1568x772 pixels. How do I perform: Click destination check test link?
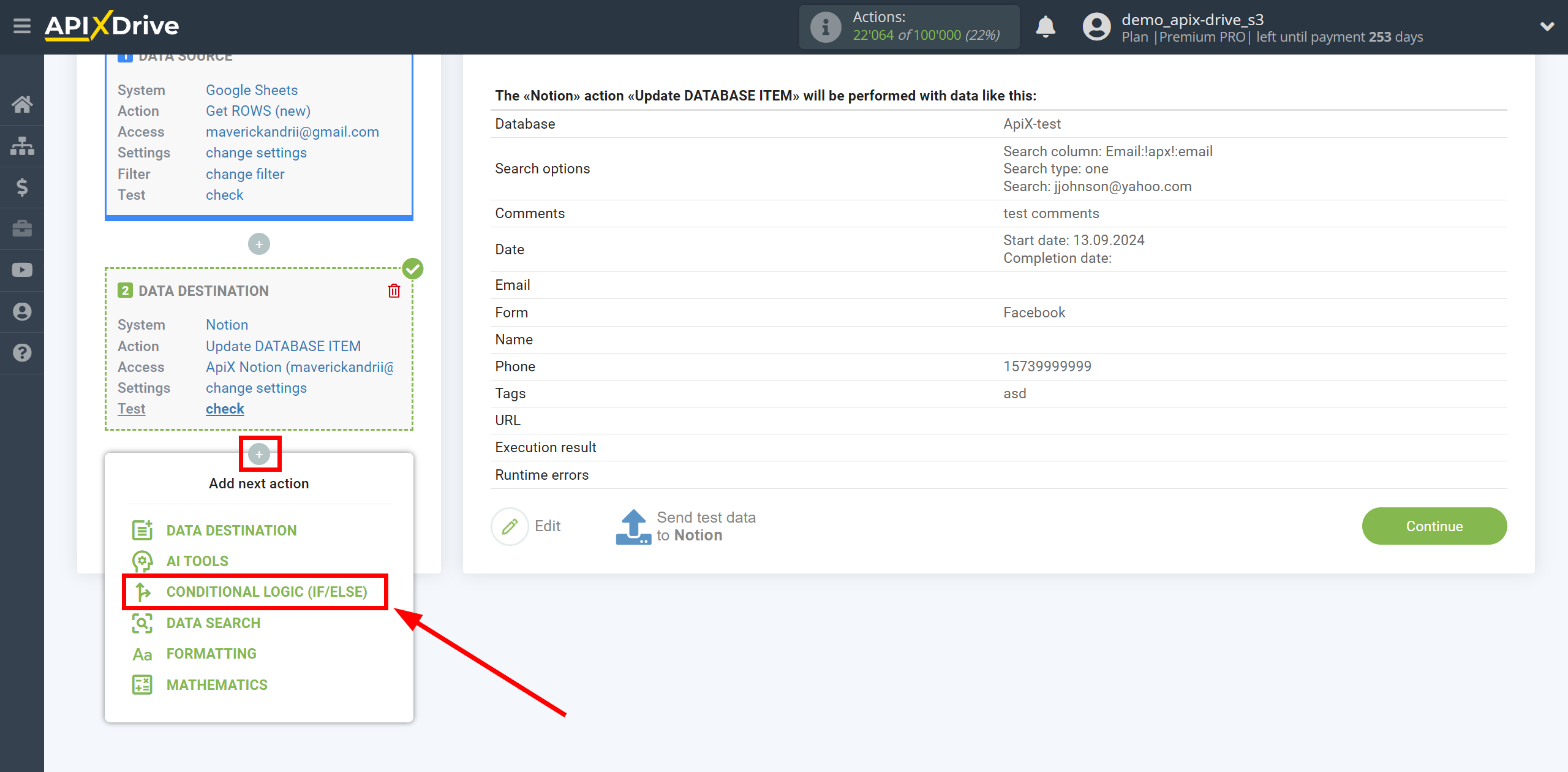pos(225,409)
